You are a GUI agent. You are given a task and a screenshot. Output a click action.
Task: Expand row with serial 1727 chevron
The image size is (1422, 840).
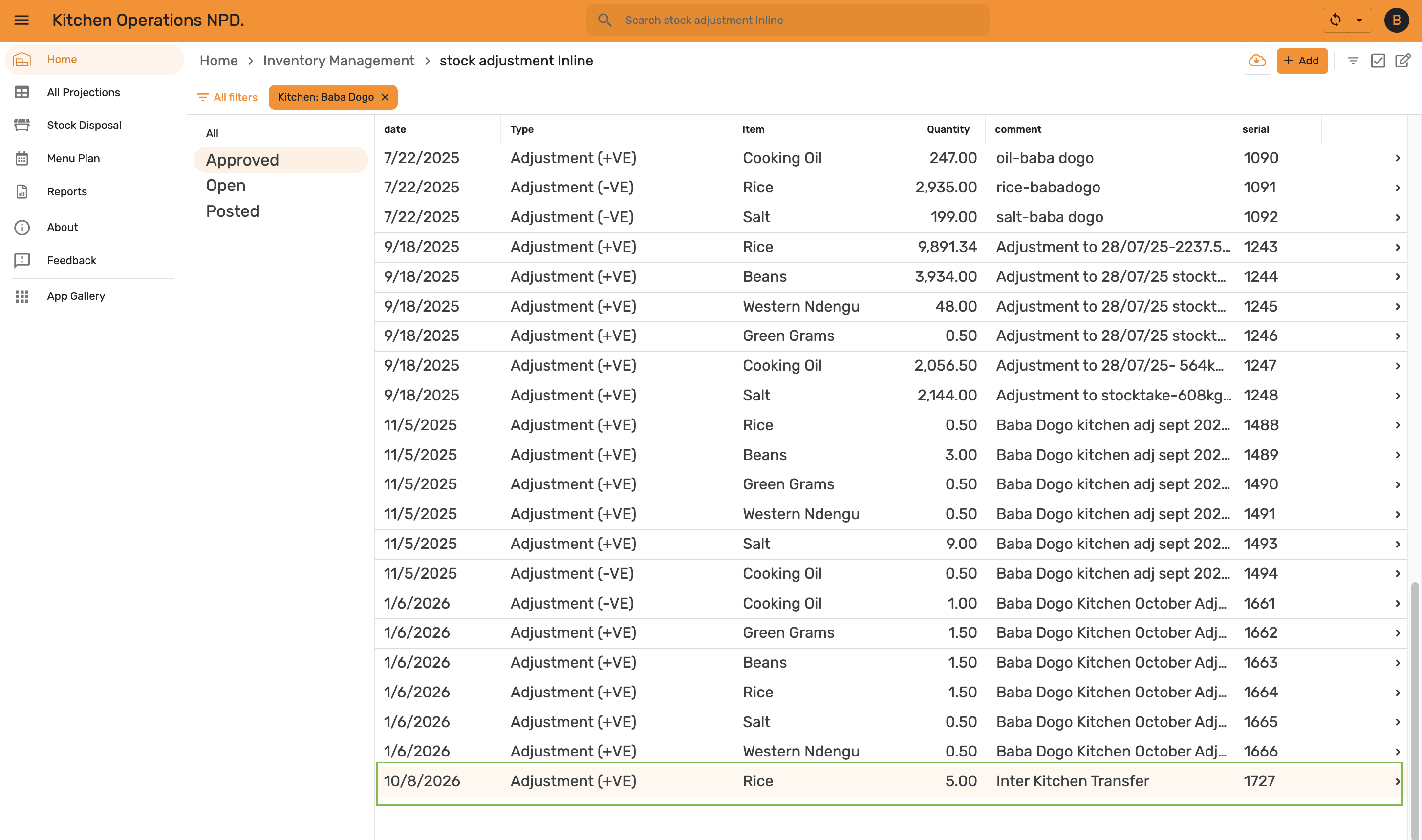point(1397,782)
